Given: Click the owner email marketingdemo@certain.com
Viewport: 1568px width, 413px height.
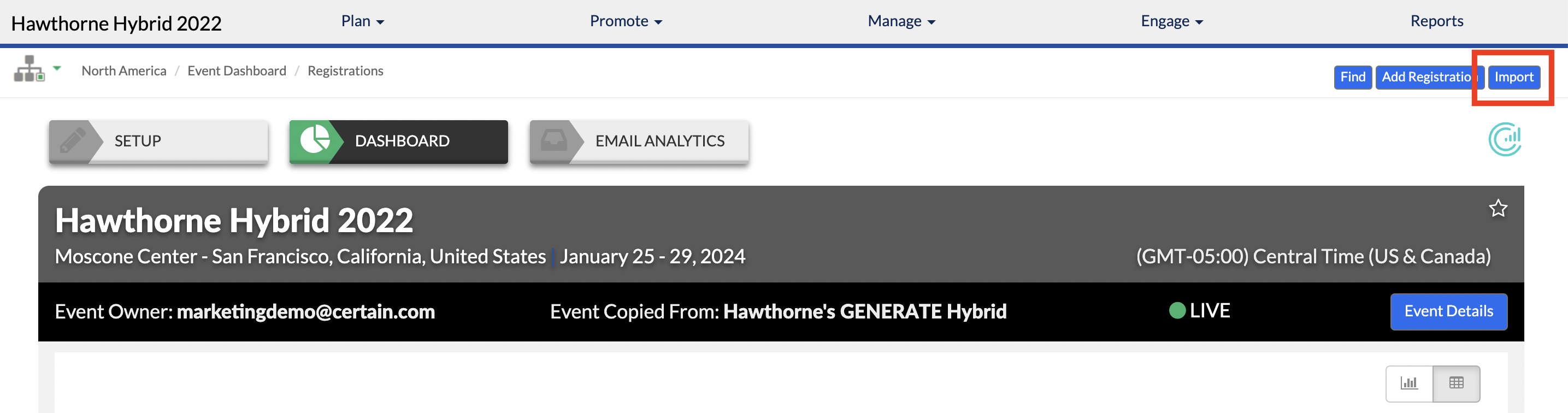Looking at the screenshot, I should tap(305, 311).
